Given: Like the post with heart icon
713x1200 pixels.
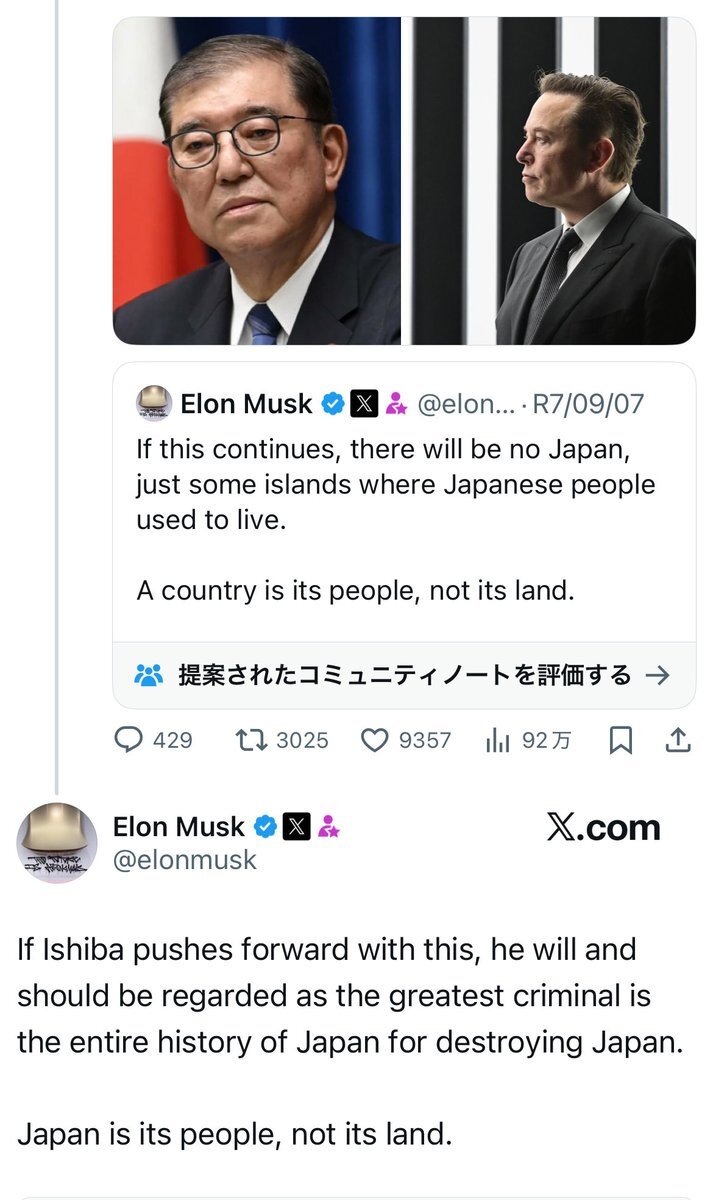Looking at the screenshot, I should click(373, 740).
